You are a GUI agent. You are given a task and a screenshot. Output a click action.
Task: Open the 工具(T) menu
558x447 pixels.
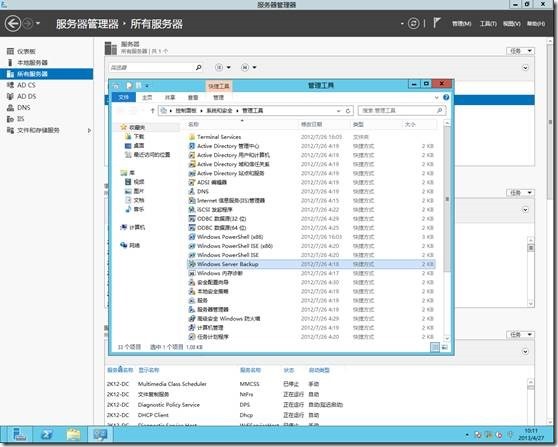pos(488,24)
